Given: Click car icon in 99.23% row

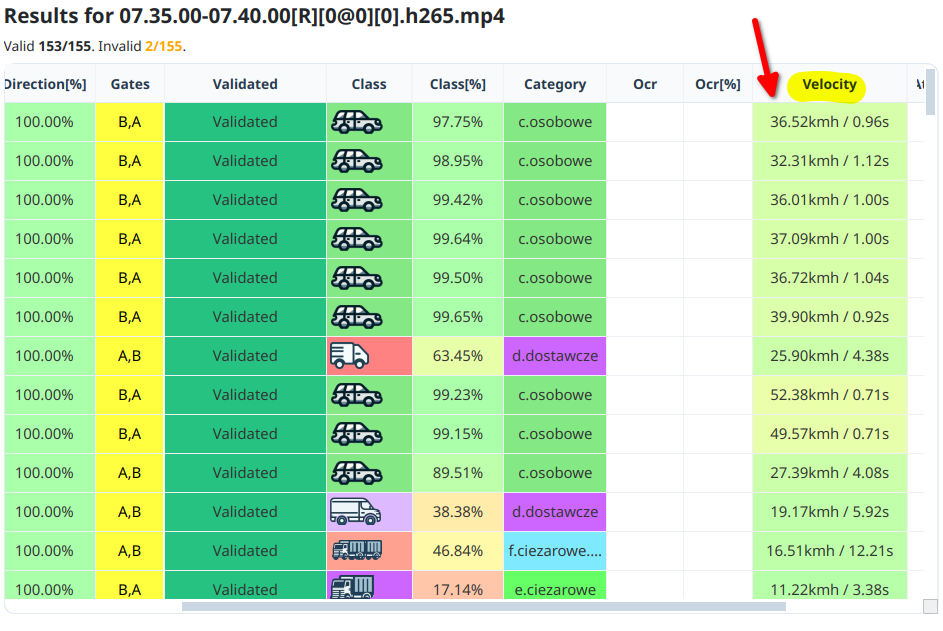Looking at the screenshot, I should click(x=357, y=395).
